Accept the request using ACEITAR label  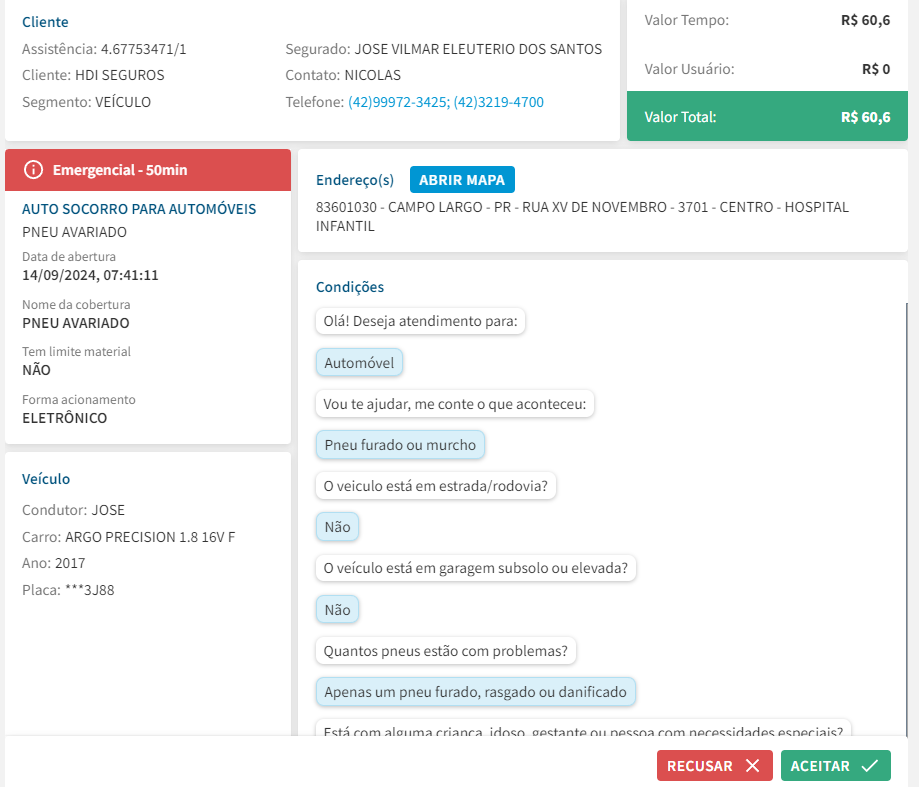(x=820, y=766)
